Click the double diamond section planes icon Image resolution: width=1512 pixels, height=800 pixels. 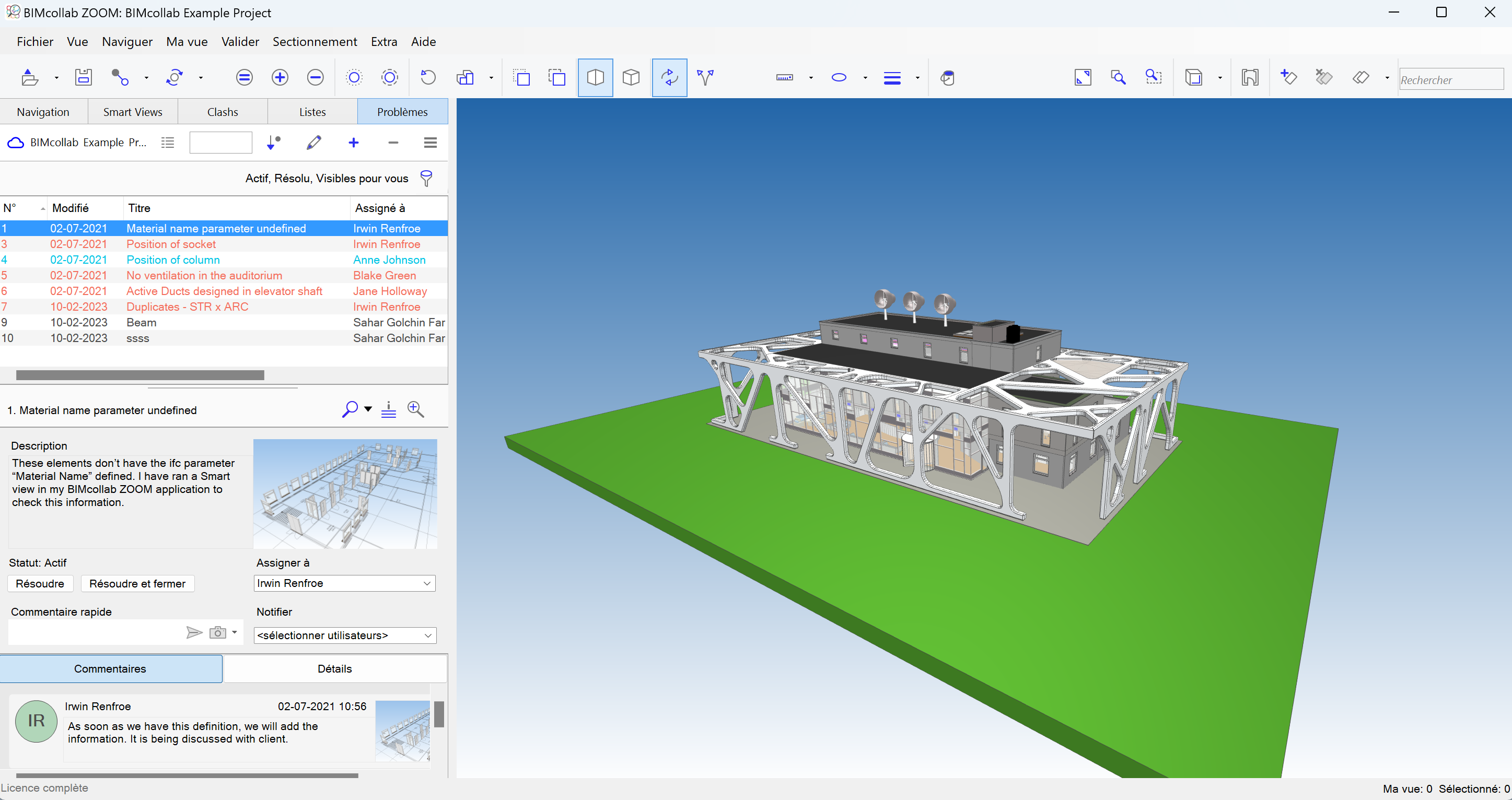pyautogui.click(x=1361, y=77)
